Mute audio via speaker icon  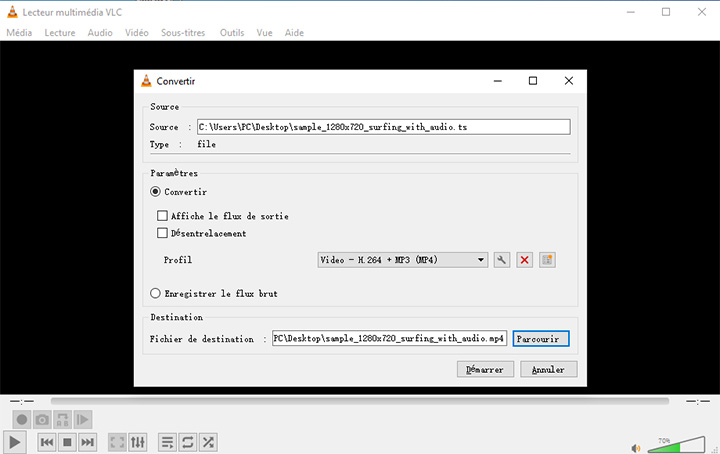pyautogui.click(x=636, y=448)
